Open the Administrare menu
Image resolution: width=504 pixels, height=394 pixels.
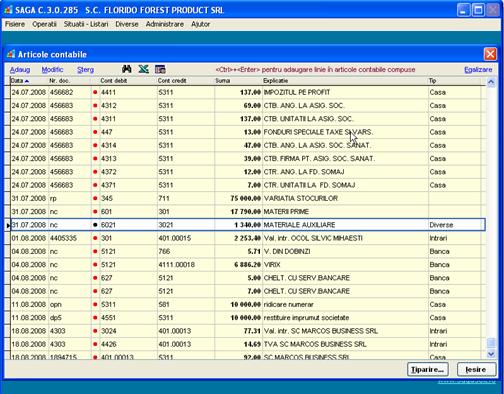[x=165, y=24]
